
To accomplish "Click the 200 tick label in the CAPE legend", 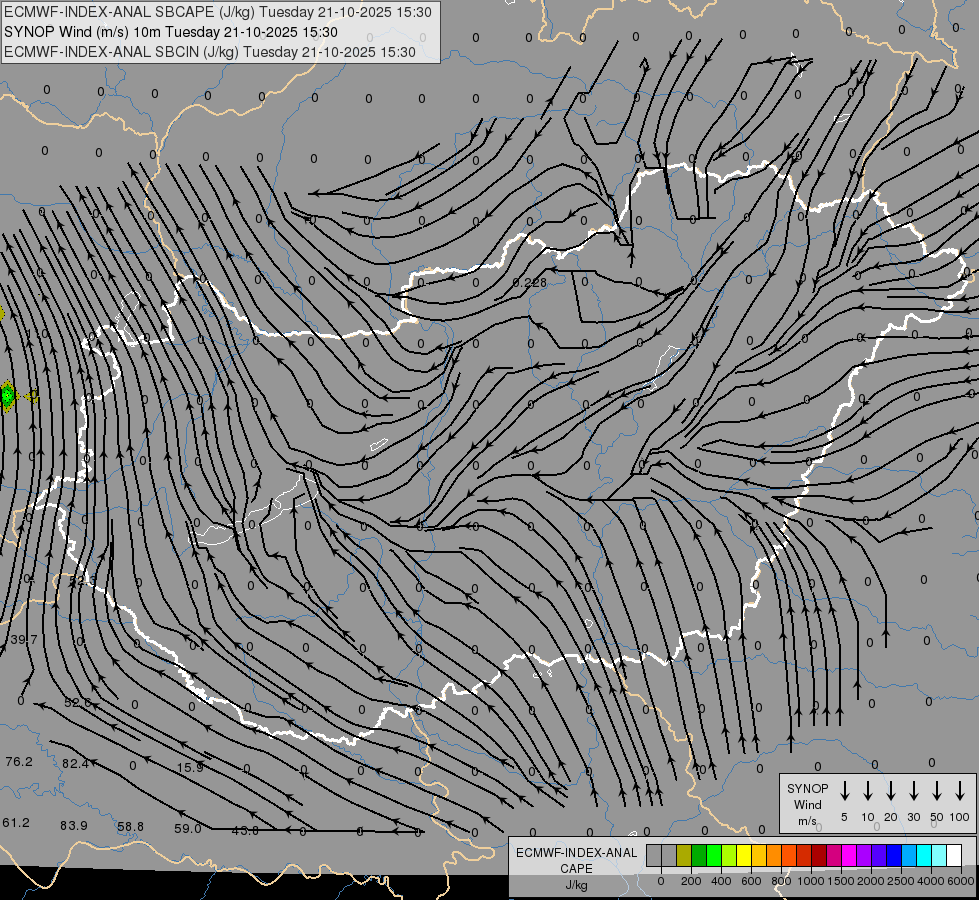I will (x=691, y=881).
